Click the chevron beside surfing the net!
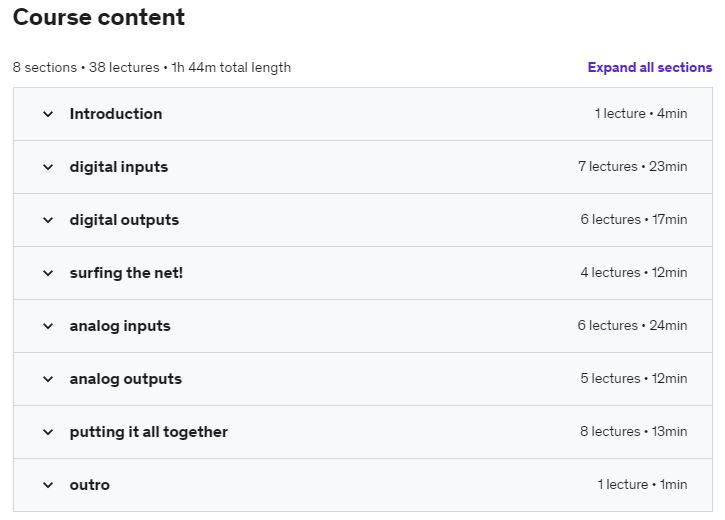 tap(48, 273)
